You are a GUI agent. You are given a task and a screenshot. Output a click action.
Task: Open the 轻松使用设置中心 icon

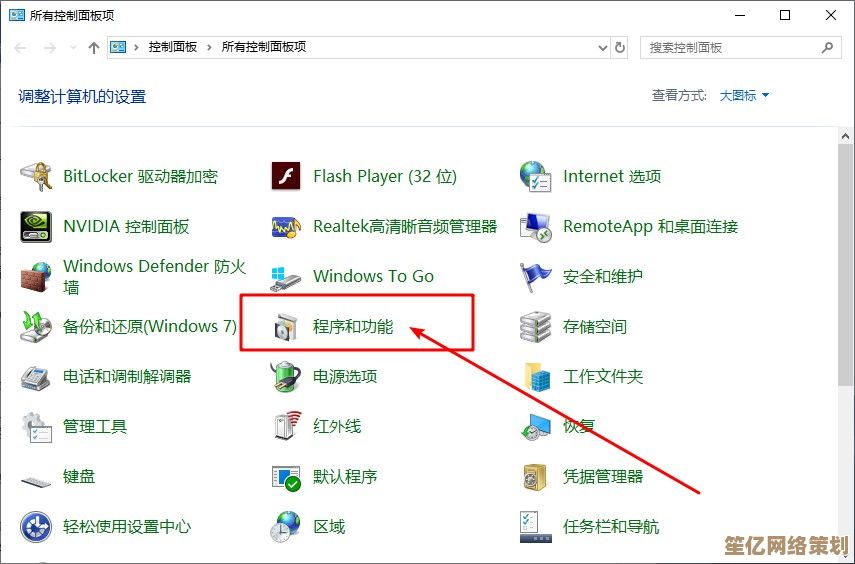37,527
